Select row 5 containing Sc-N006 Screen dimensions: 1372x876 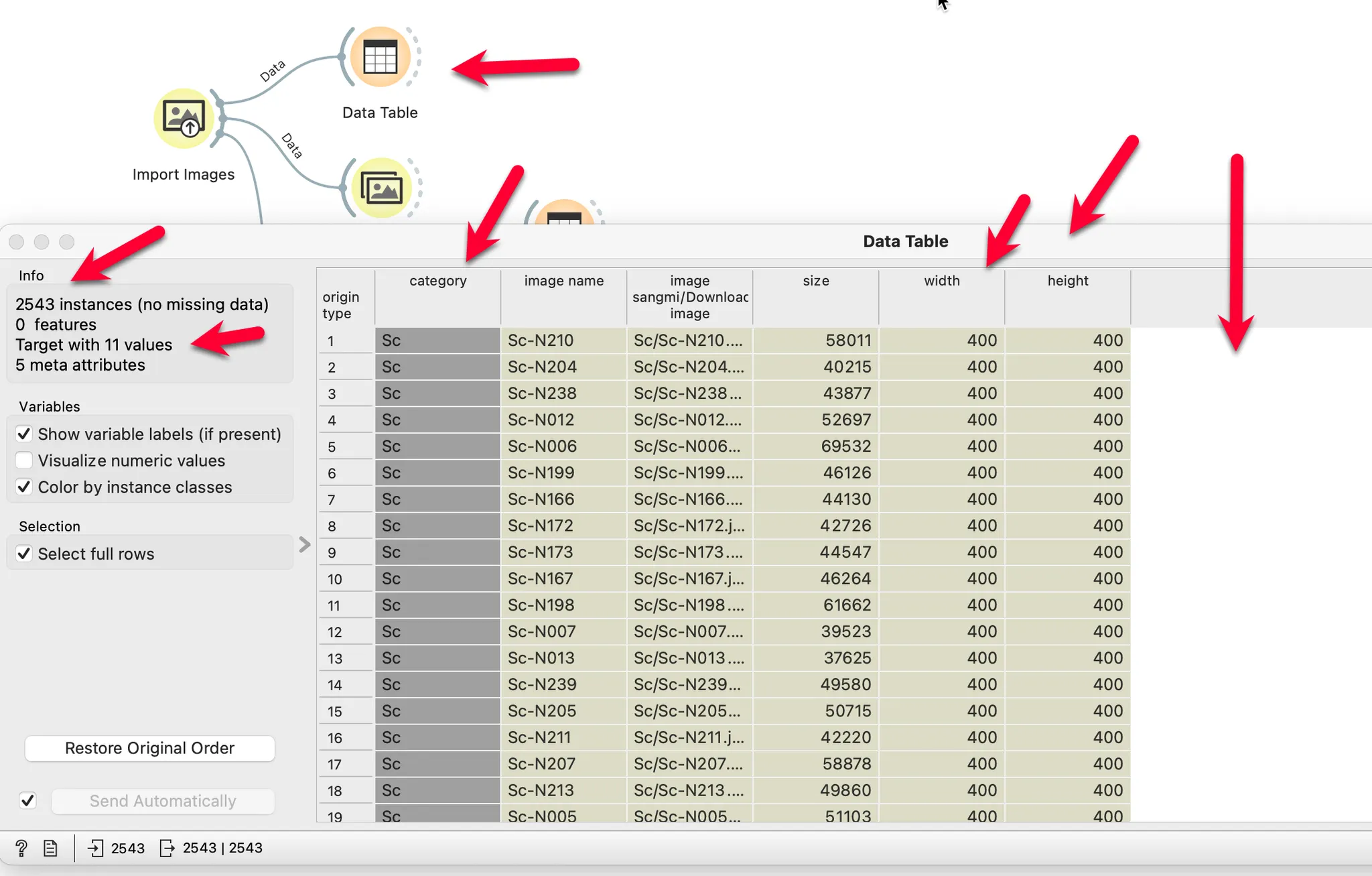click(541, 446)
